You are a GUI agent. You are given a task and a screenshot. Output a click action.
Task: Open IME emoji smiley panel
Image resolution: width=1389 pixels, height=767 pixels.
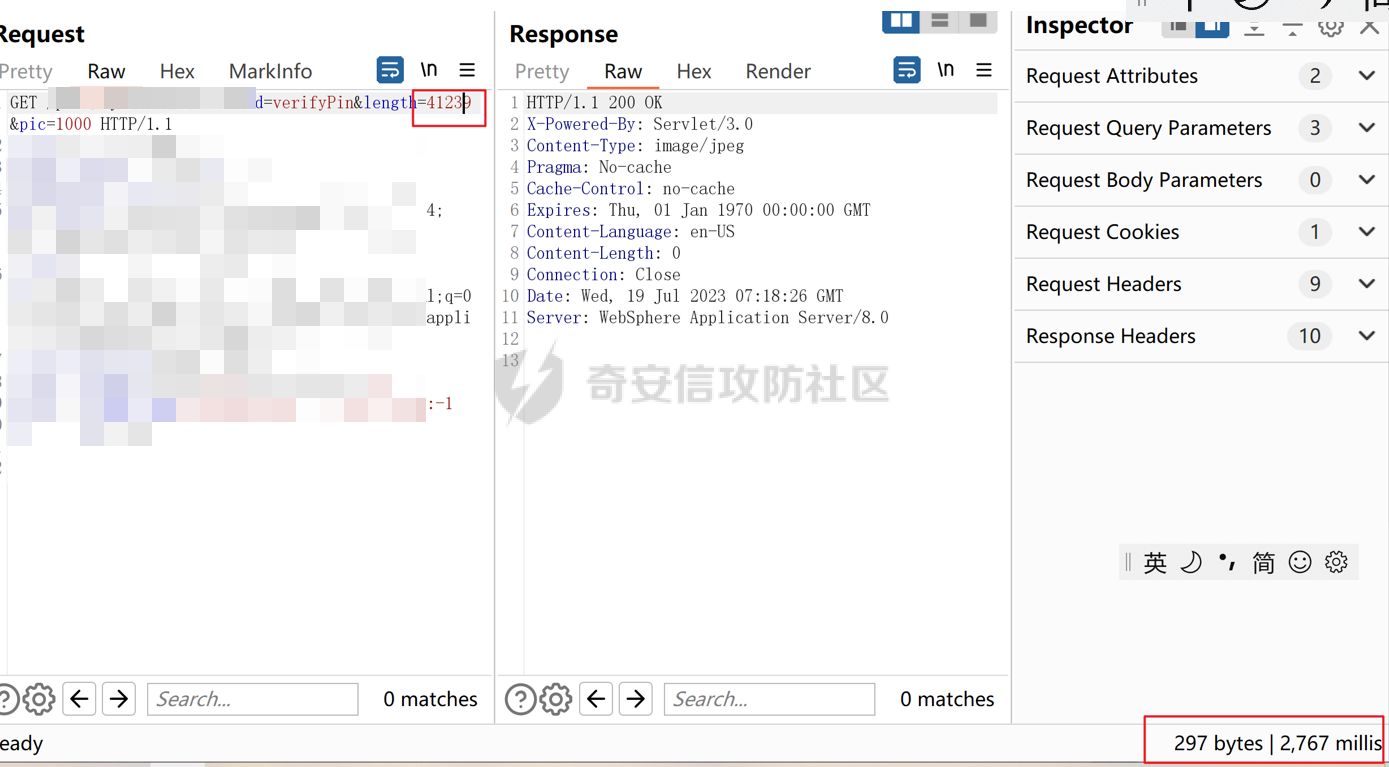pyautogui.click(x=1300, y=562)
